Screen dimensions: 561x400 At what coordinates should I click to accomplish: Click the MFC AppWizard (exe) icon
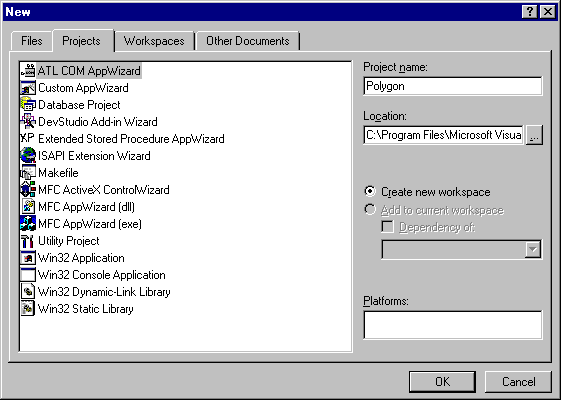[x=28, y=224]
